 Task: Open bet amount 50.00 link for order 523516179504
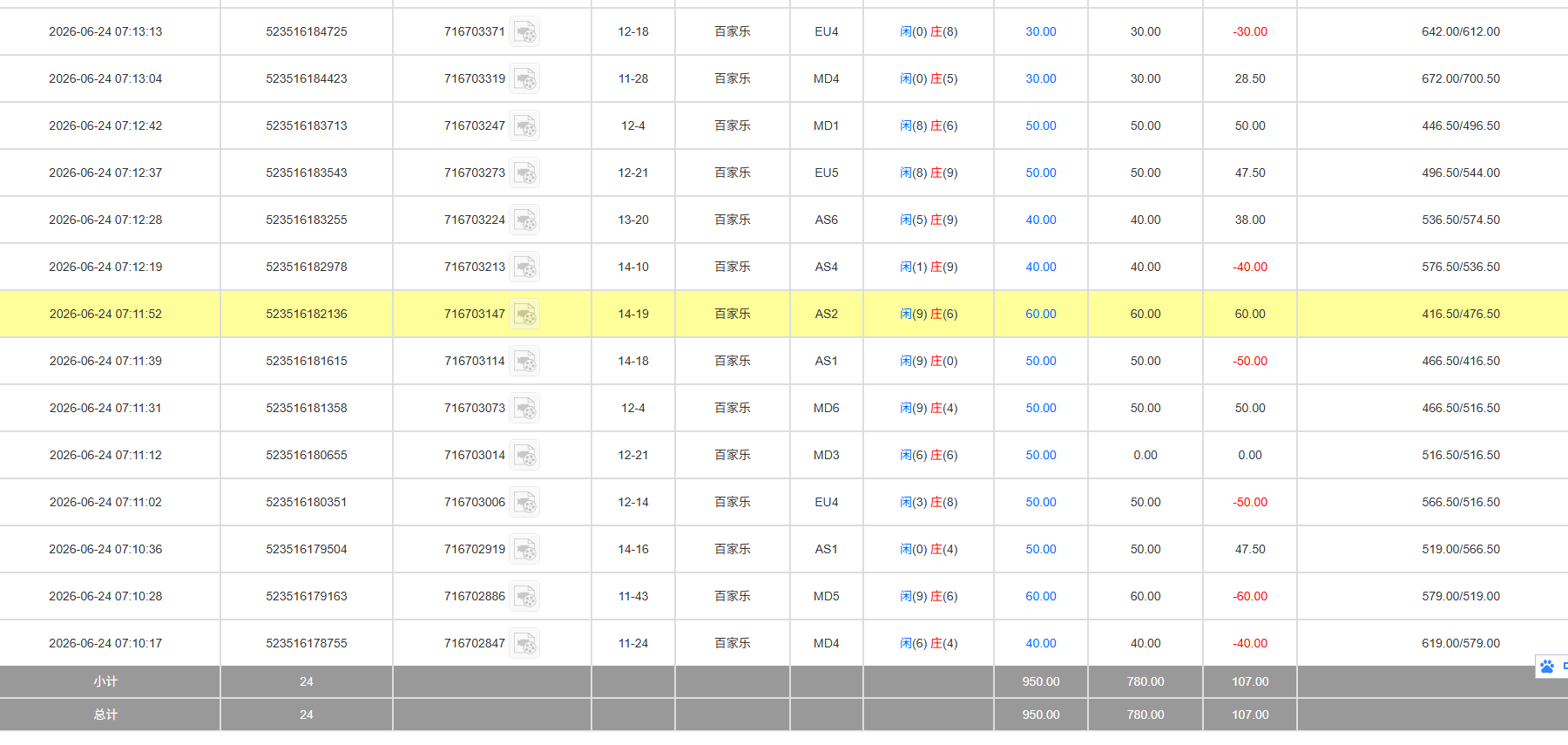1040,549
